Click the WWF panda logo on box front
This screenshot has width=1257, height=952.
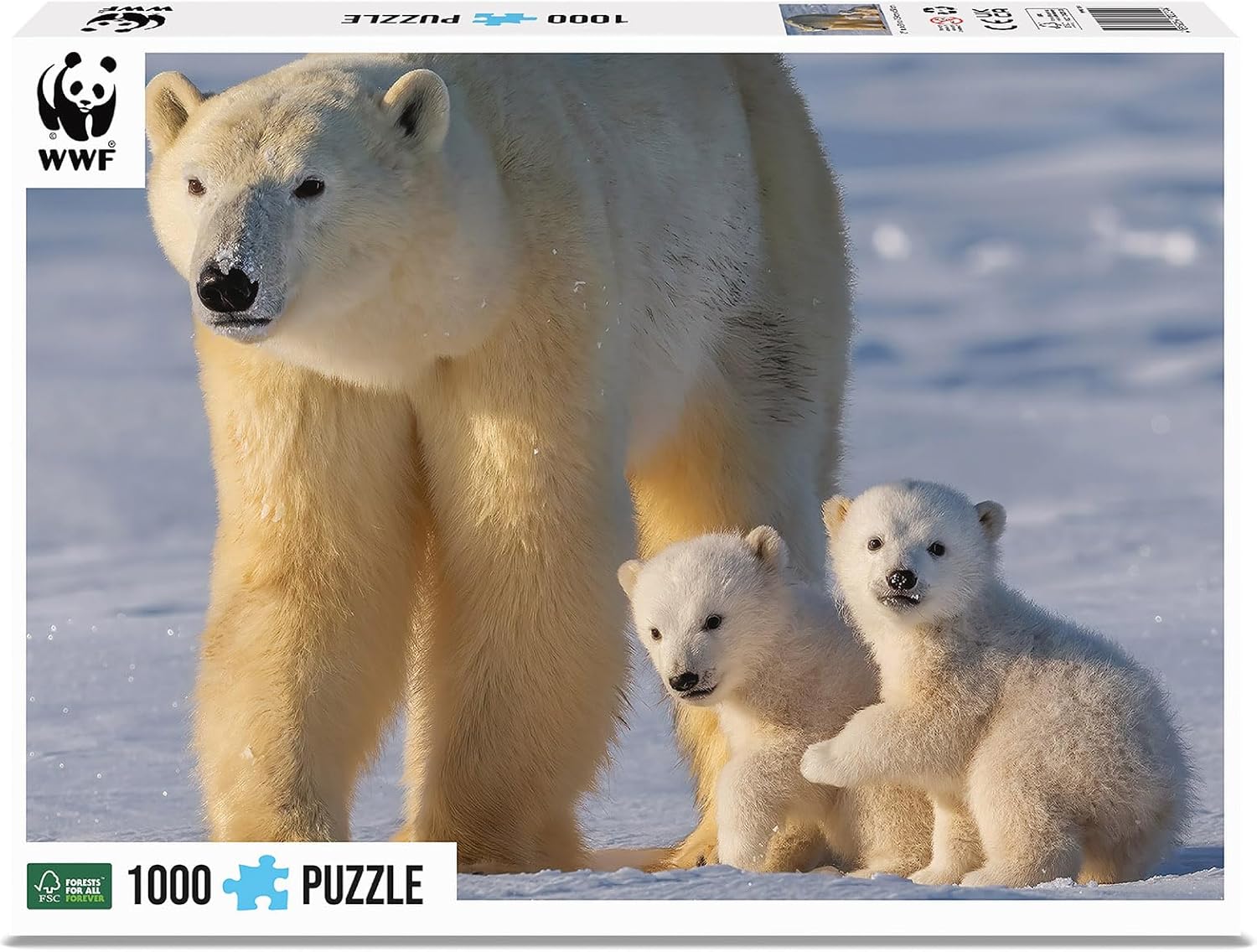tap(76, 99)
